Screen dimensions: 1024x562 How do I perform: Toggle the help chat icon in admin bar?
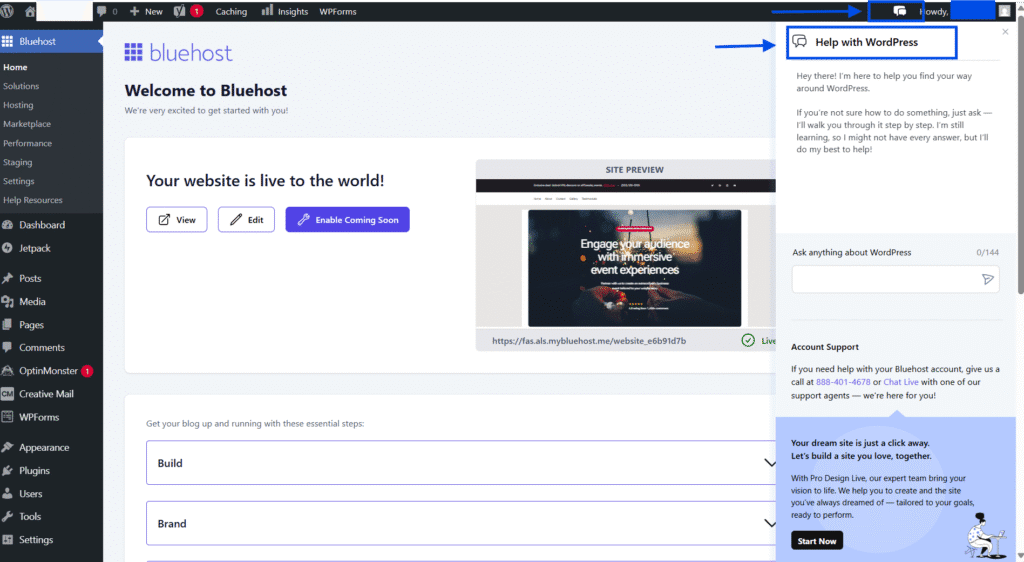tap(899, 11)
